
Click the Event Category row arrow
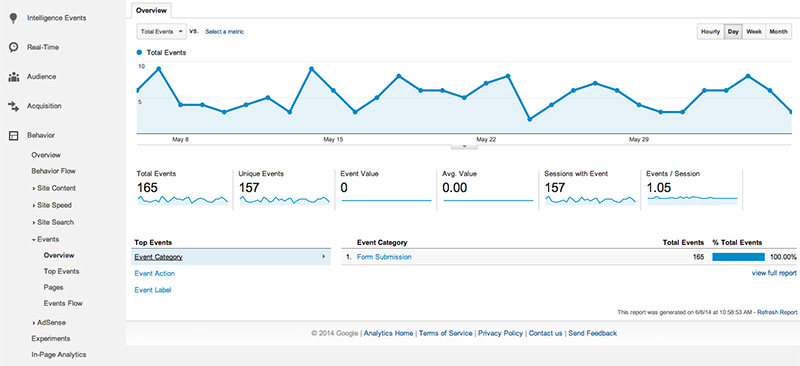(323, 257)
